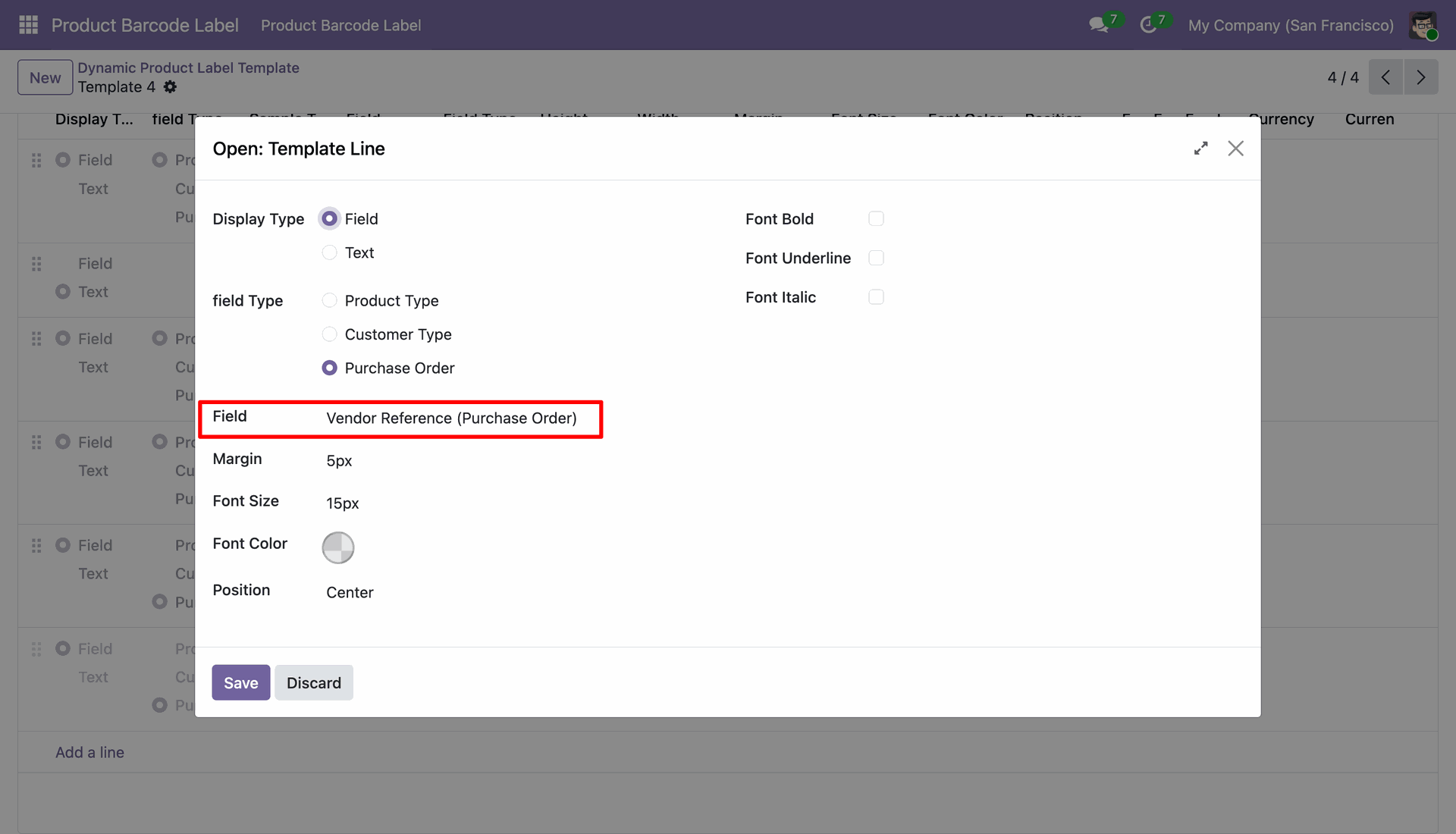Click the Template 4 record title
Image resolution: width=1456 pixels, height=834 pixels.
point(117,87)
